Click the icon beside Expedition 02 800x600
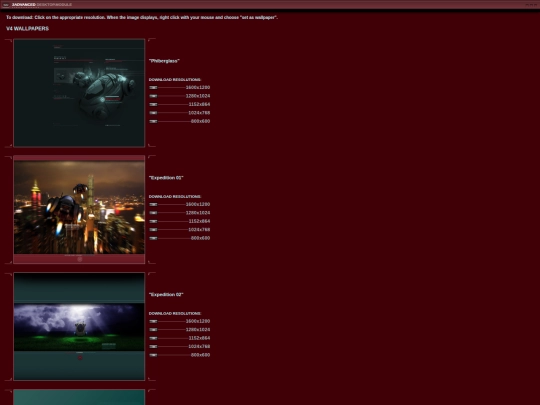The height and width of the screenshot is (405, 540). (153, 355)
